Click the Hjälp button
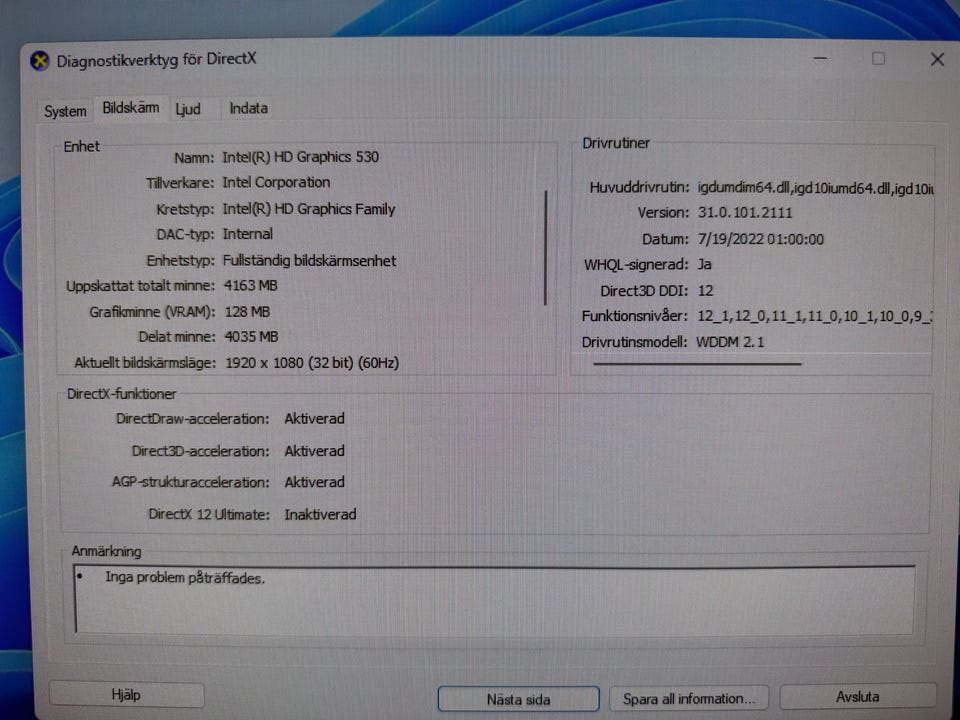This screenshot has width=960, height=720. pyautogui.click(x=126, y=694)
